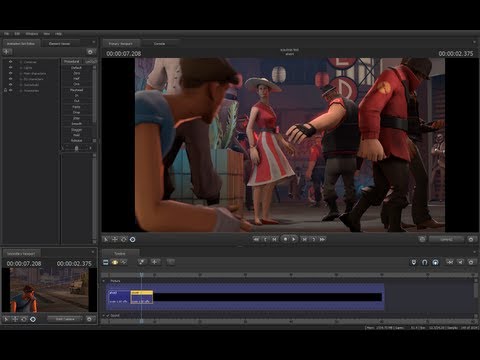Toggle visibility eye for Main characters group

[x=11, y=73]
